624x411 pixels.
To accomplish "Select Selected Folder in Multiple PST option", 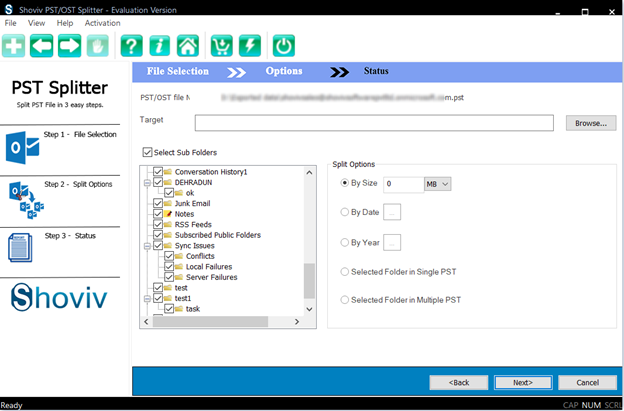I will tap(345, 300).
